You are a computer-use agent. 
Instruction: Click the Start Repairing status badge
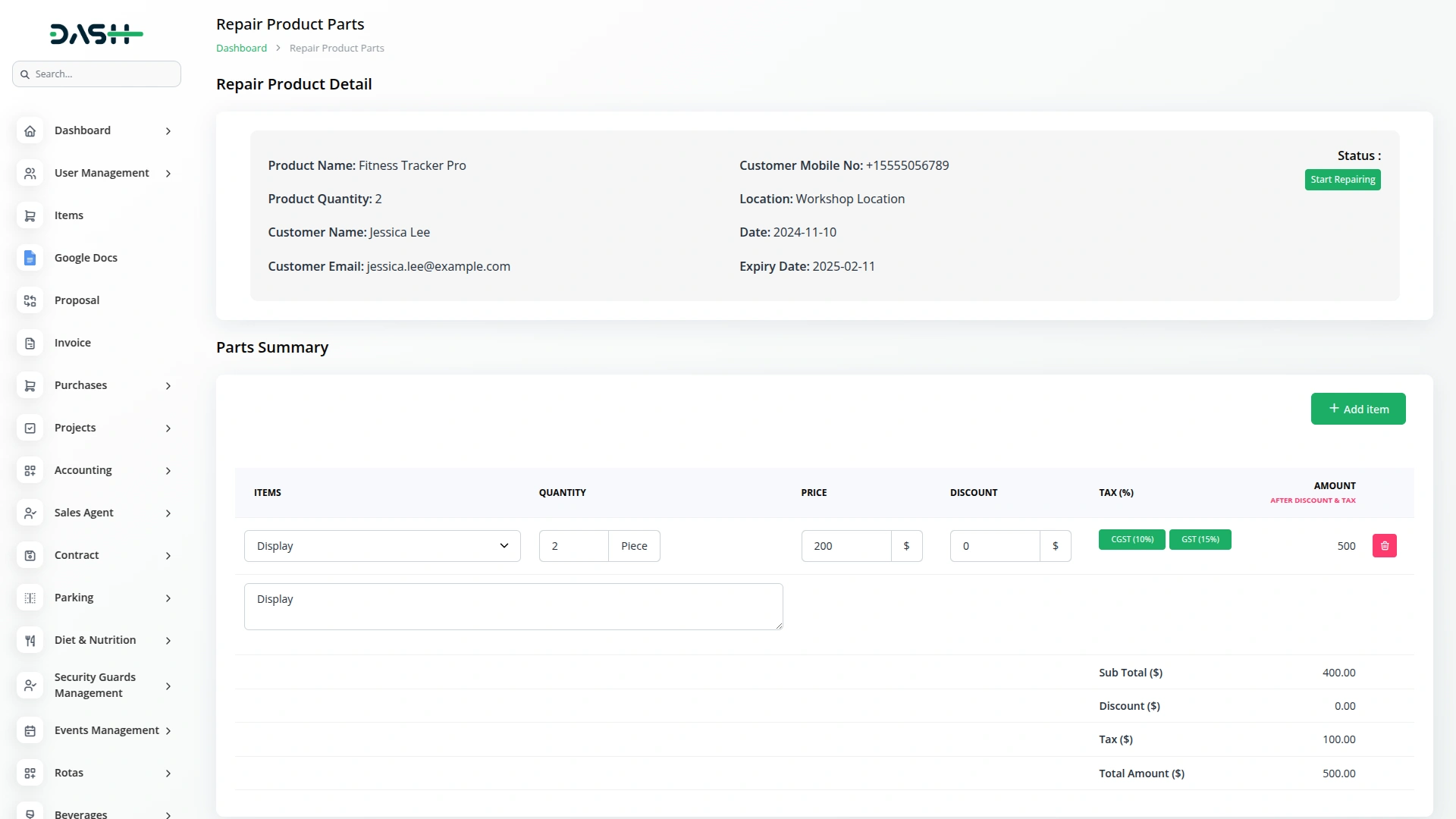click(x=1342, y=180)
